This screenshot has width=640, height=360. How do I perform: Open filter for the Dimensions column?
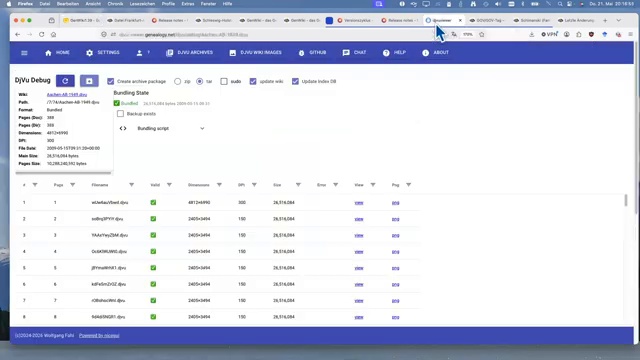point(219,185)
